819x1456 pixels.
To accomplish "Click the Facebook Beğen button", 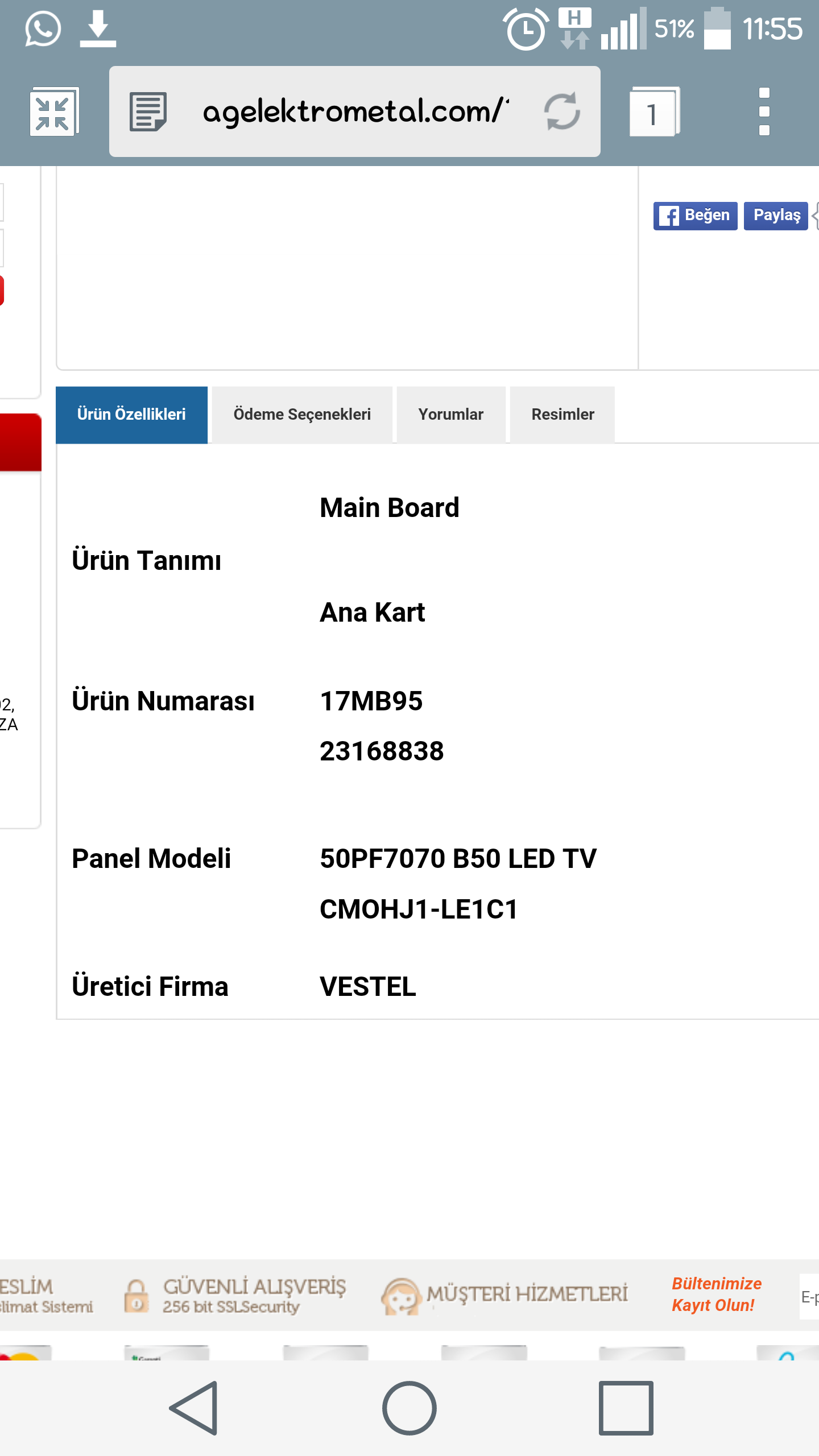I will click(695, 216).
